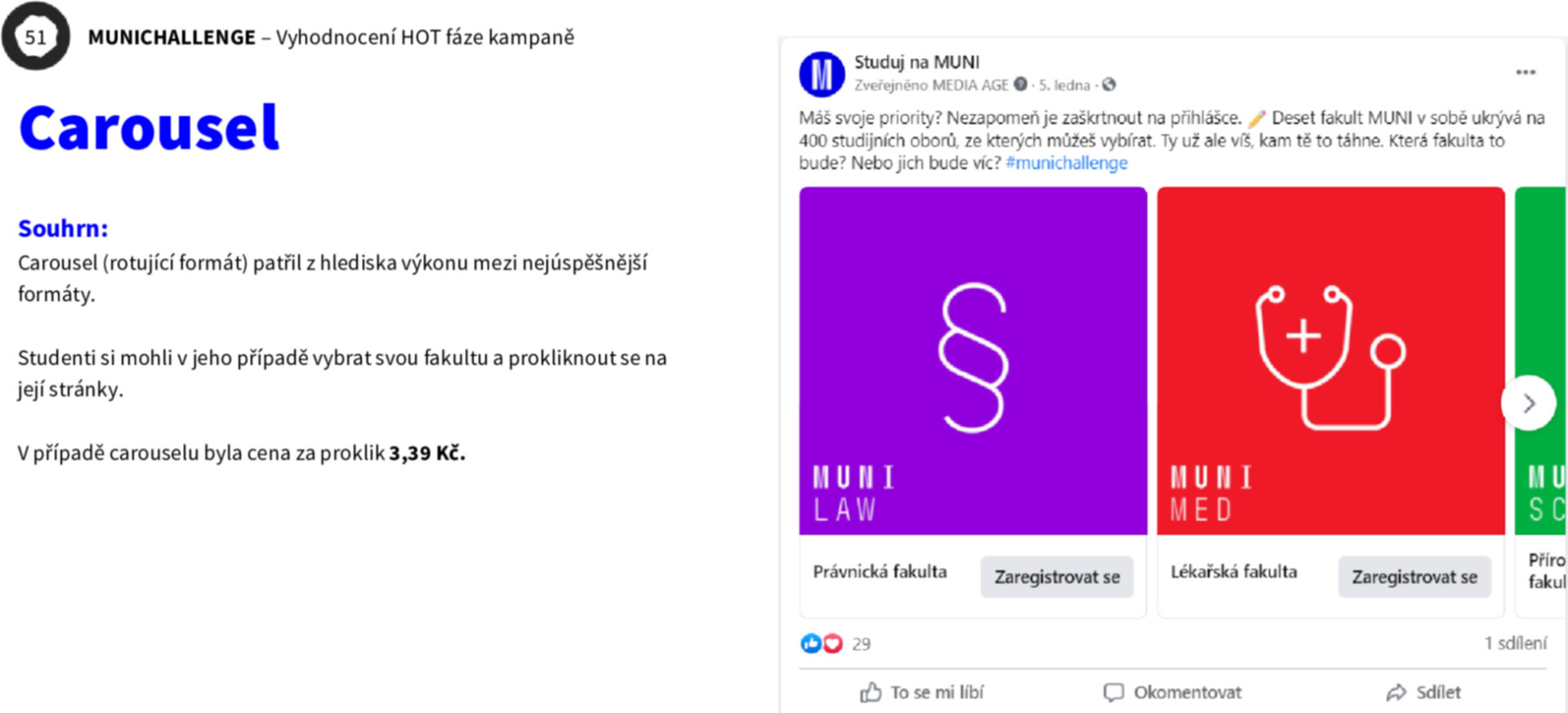Click Zaregistrovat se for Právnická fakulta
1568x713 pixels.
pos(1057,577)
